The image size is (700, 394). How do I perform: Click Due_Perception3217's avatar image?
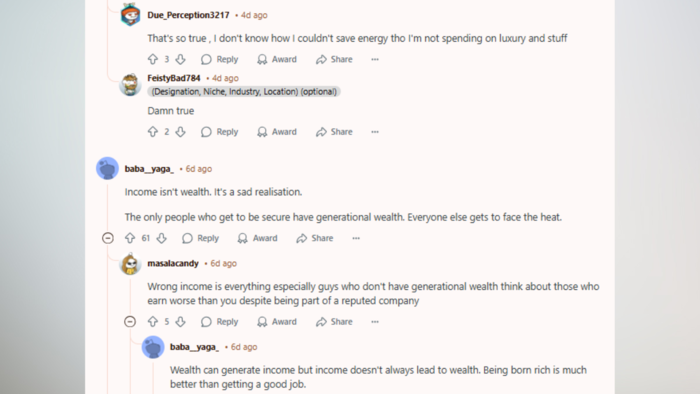pos(130,15)
